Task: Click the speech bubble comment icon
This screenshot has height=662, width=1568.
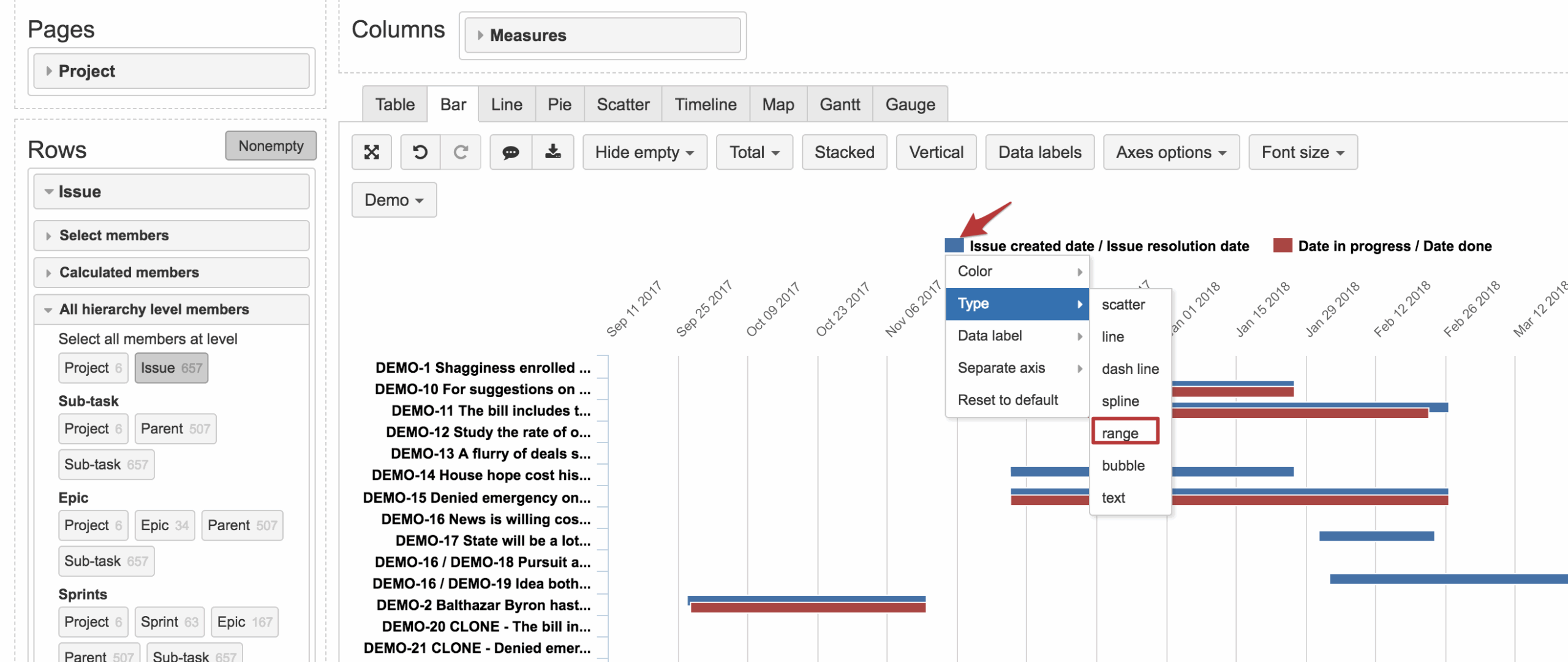Action: [x=511, y=152]
